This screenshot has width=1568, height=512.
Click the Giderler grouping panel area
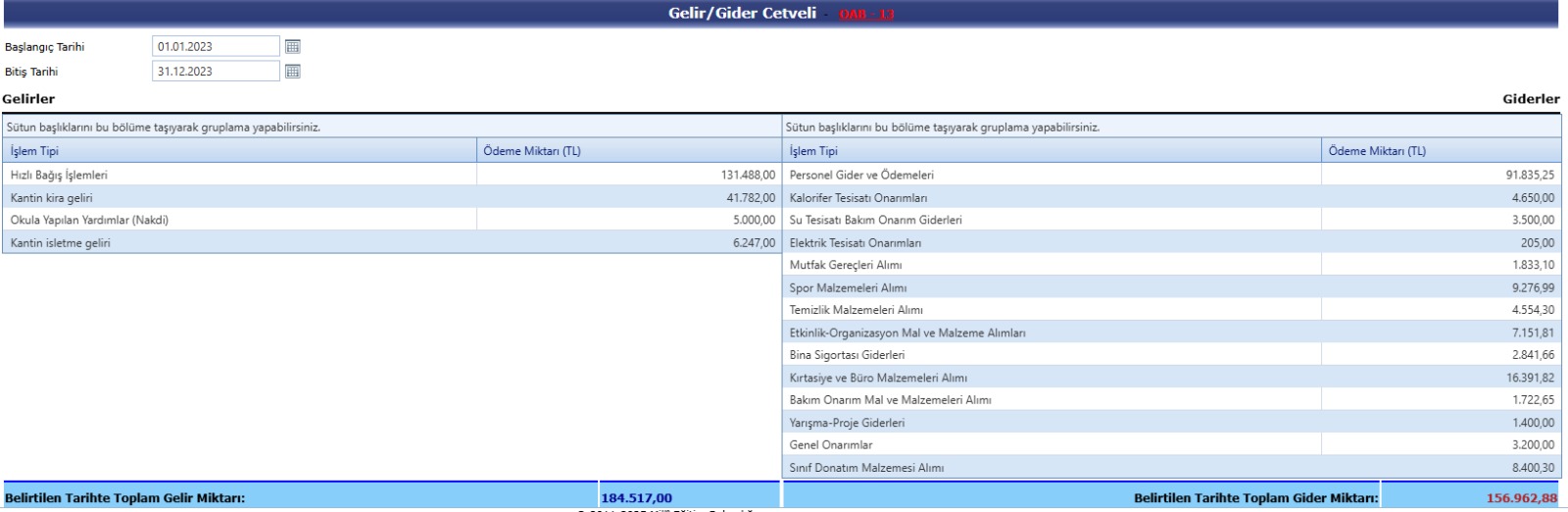[1171, 128]
